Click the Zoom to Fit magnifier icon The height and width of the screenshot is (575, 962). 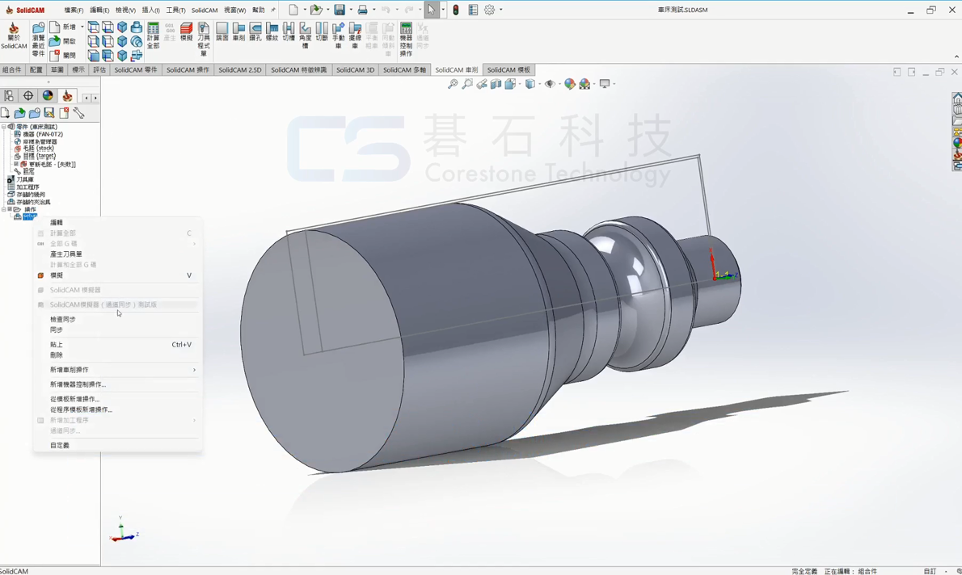coord(453,84)
